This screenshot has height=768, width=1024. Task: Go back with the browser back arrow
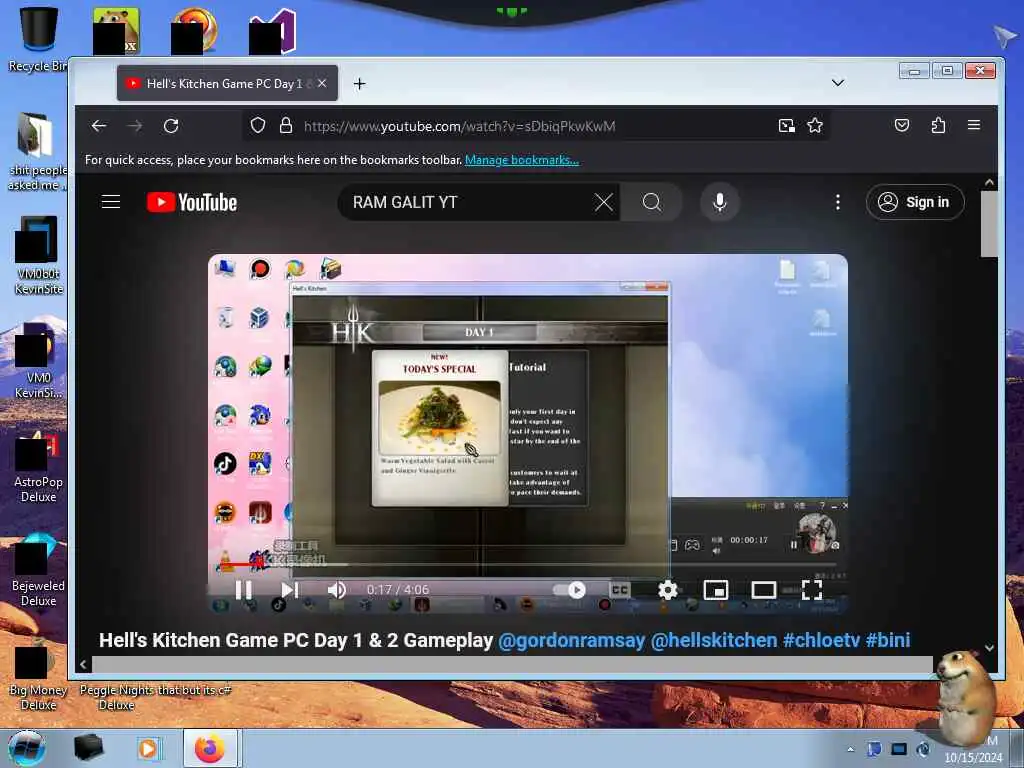99,125
